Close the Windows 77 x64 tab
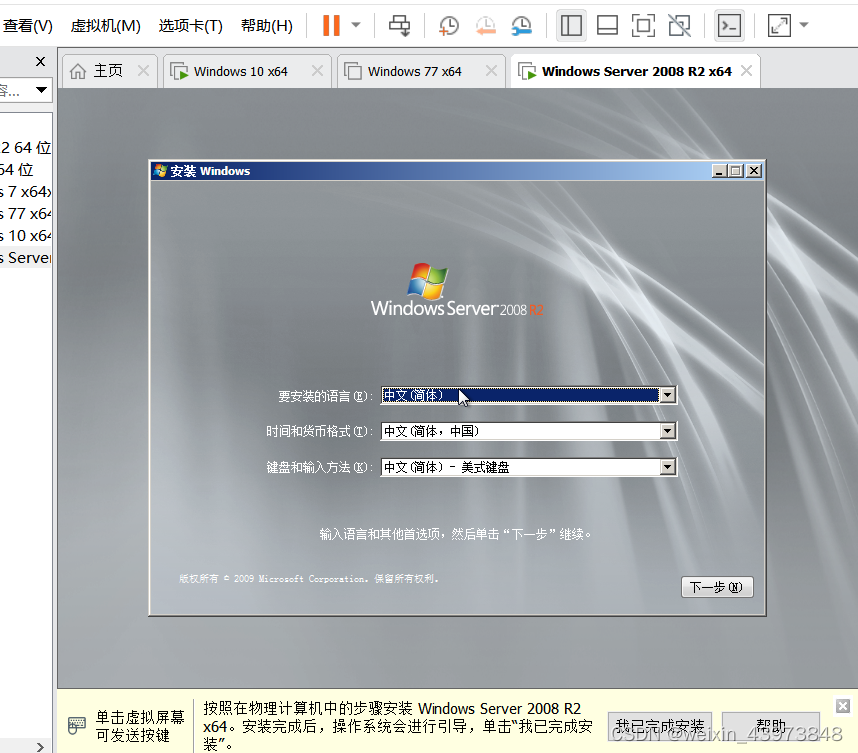Screen dimensions: 858x753 [491, 71]
